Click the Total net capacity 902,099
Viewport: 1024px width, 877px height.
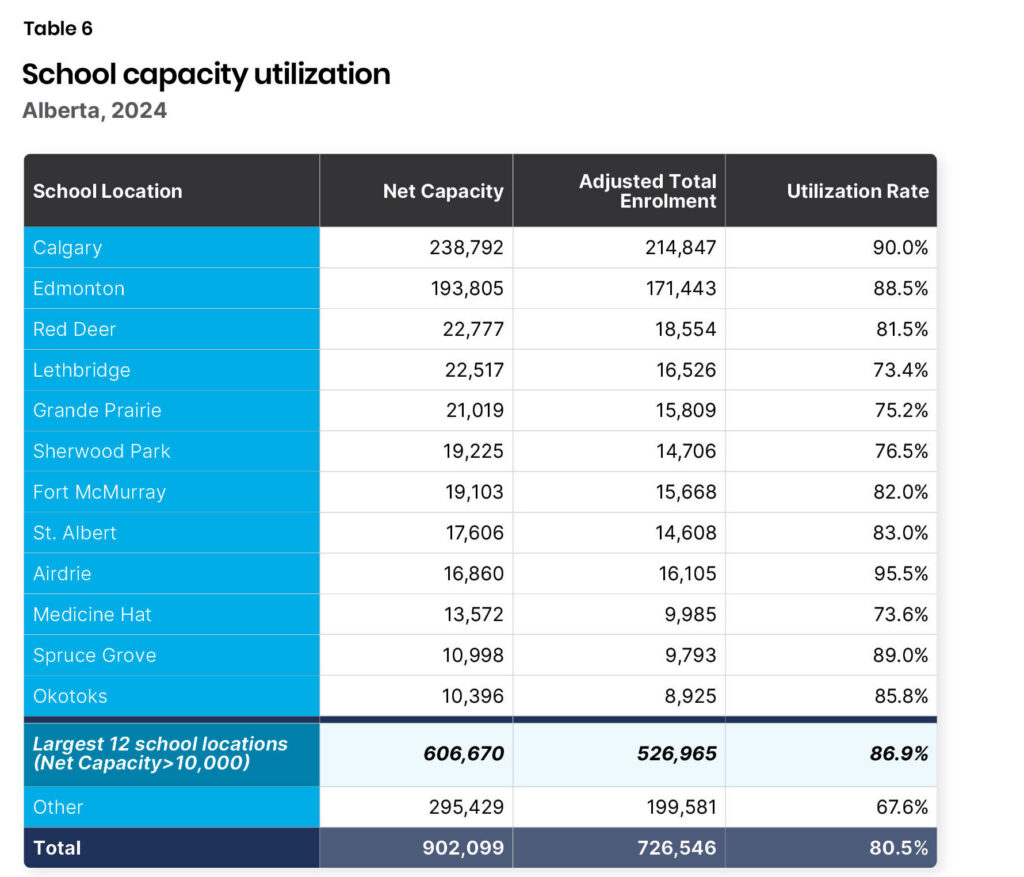click(x=463, y=848)
